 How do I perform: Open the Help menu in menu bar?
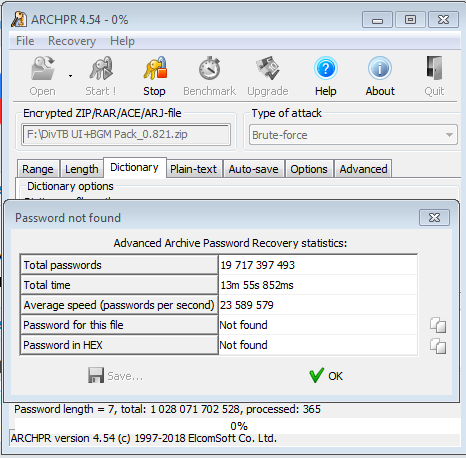coord(122,41)
